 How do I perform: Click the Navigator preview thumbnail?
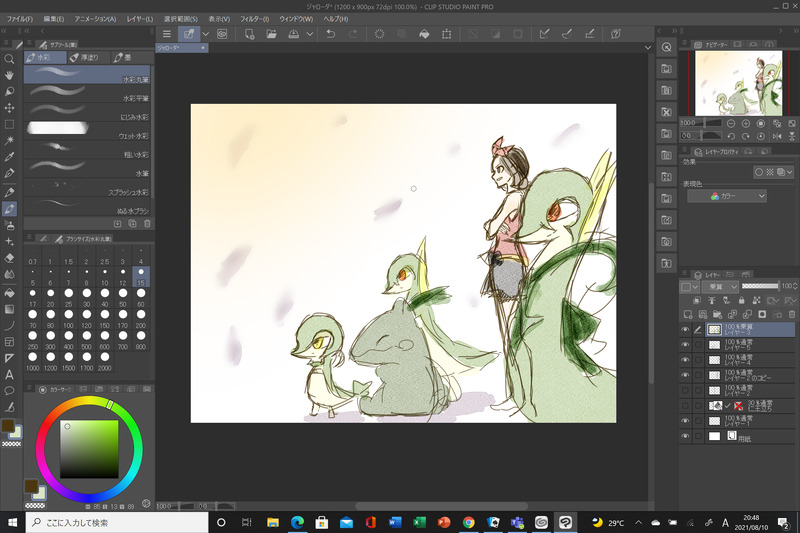738,83
